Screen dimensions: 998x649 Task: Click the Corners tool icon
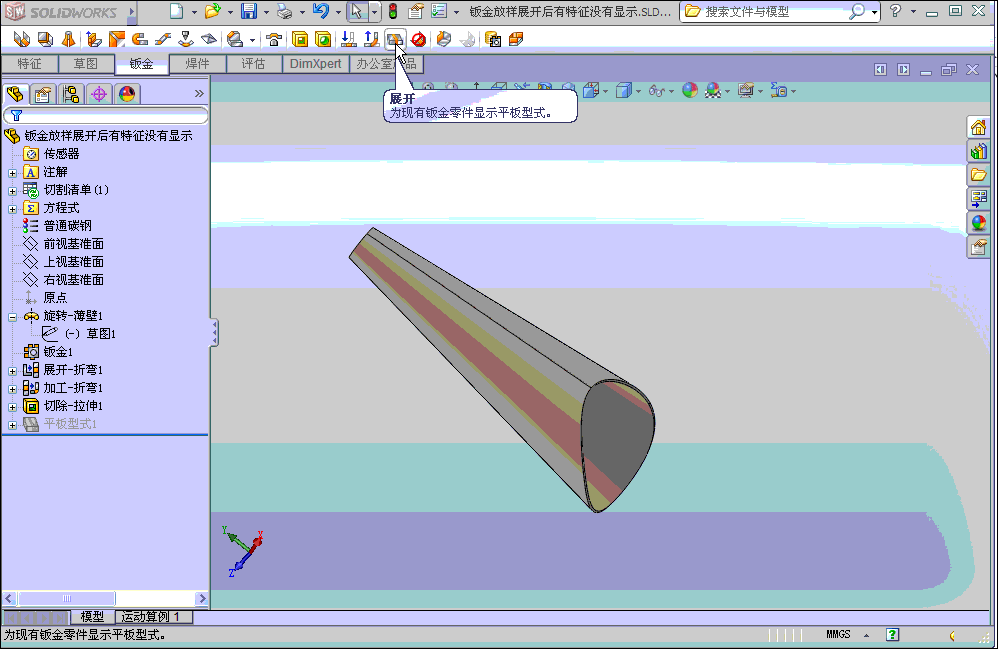pos(235,39)
